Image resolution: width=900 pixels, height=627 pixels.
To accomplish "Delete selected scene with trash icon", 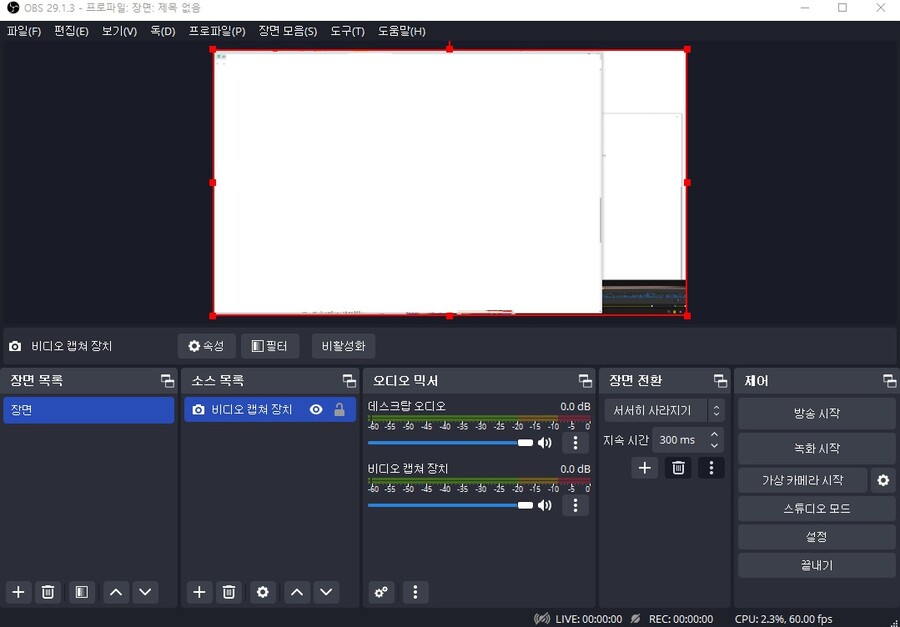I will point(48,592).
